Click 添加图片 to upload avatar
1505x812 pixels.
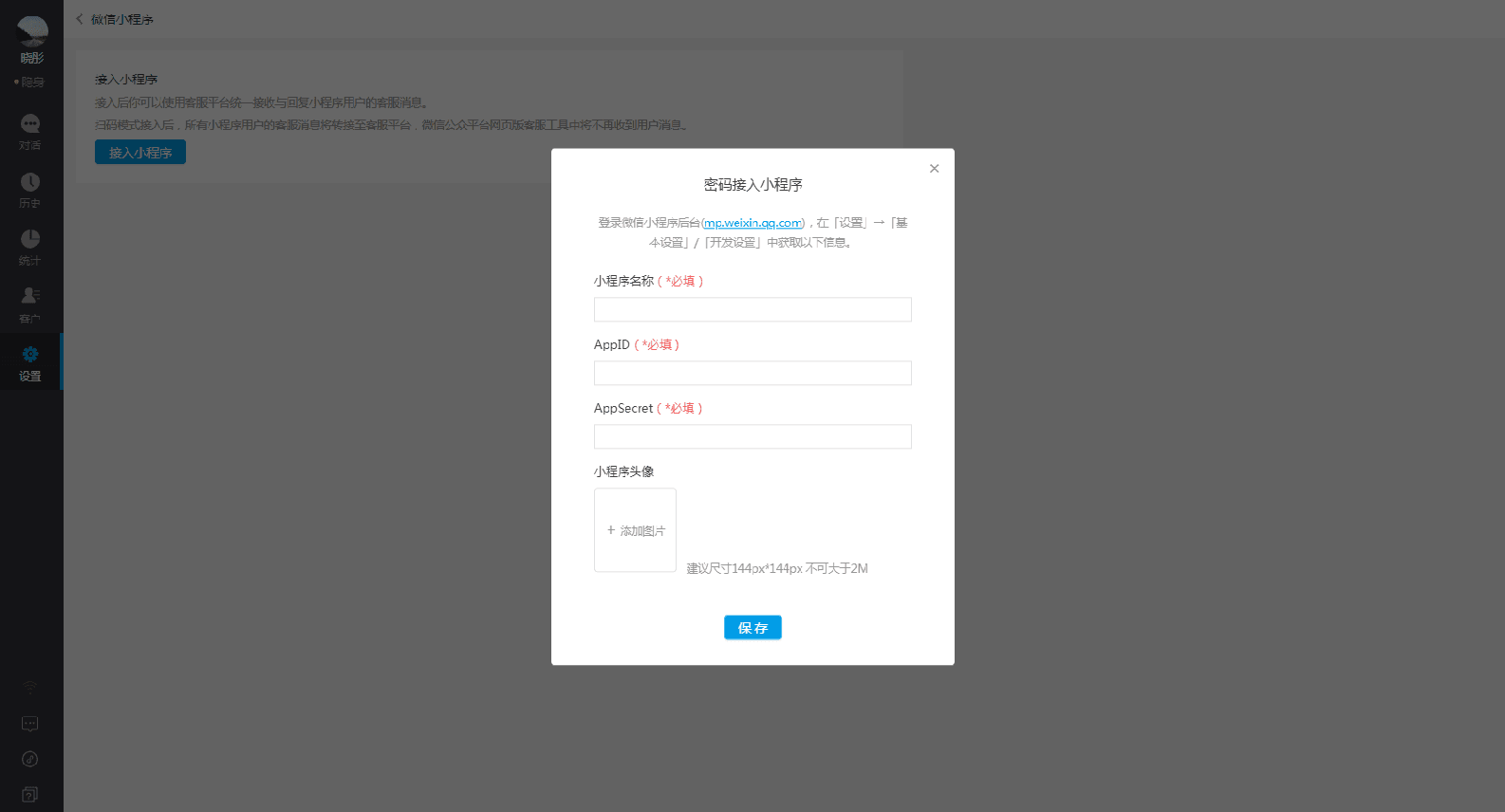coord(635,530)
